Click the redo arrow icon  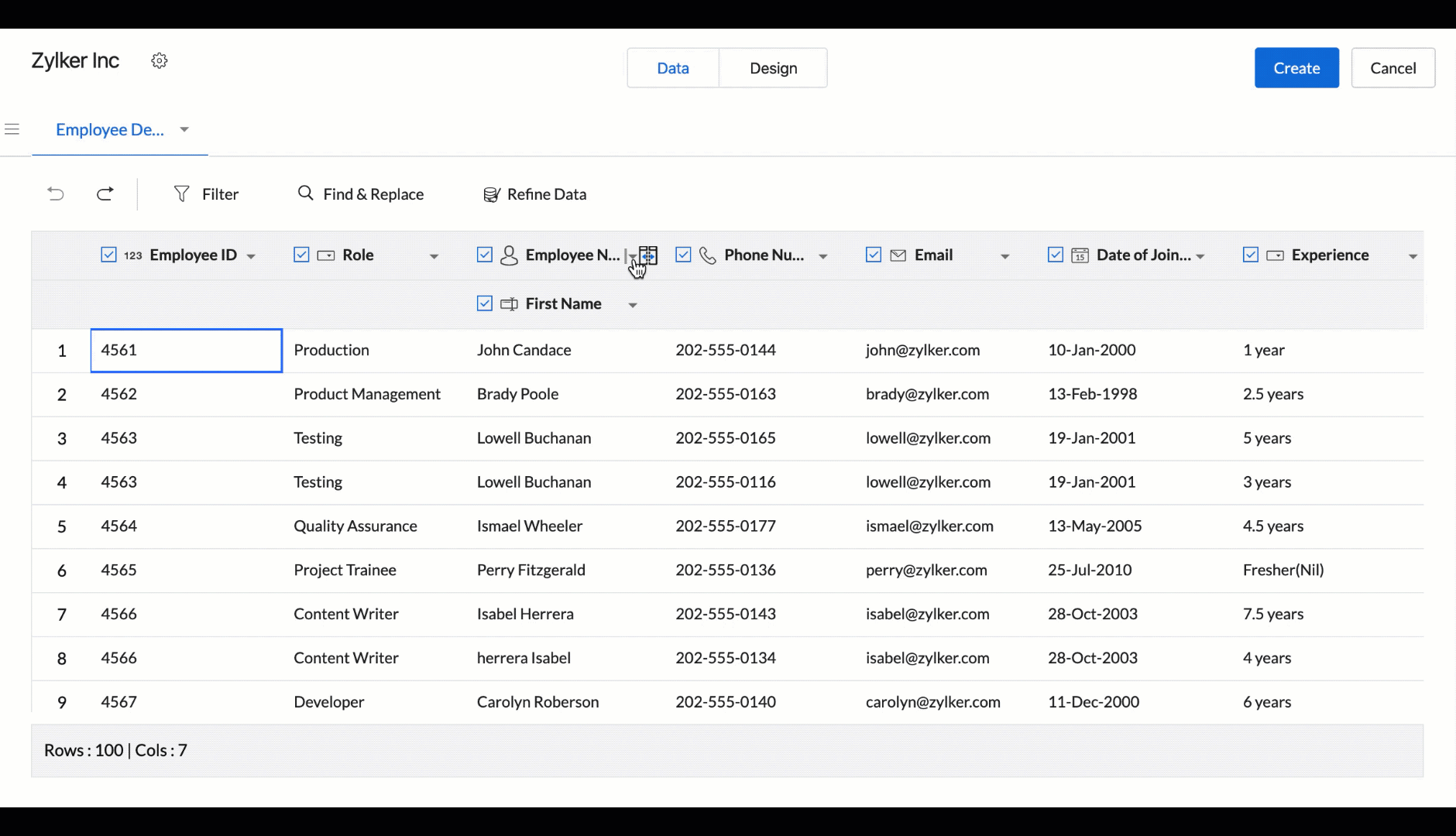click(x=105, y=194)
